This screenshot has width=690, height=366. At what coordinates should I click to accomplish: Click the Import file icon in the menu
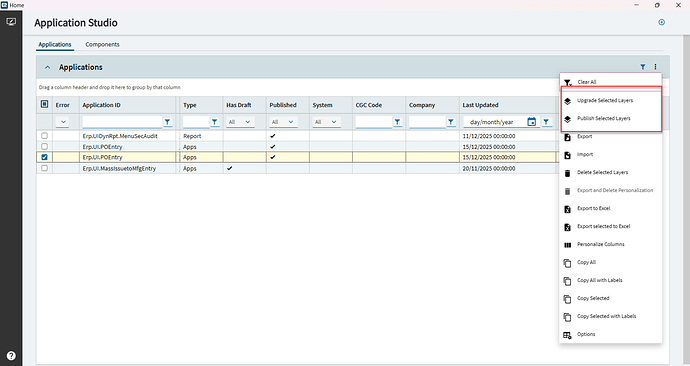pos(568,155)
